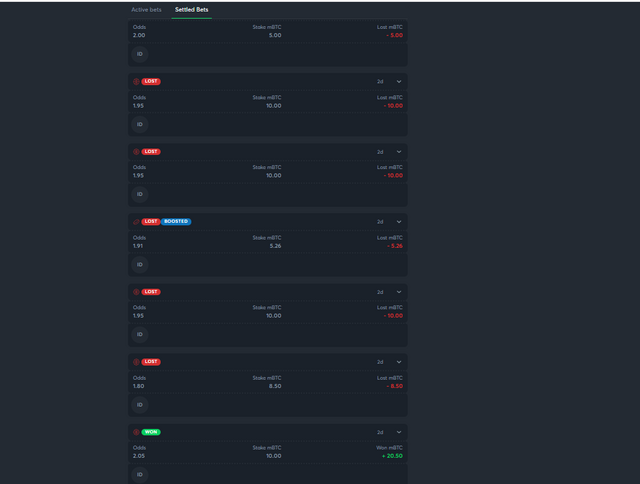Click the +20.50 won amount
Screen dimensions: 640x484
(392, 456)
